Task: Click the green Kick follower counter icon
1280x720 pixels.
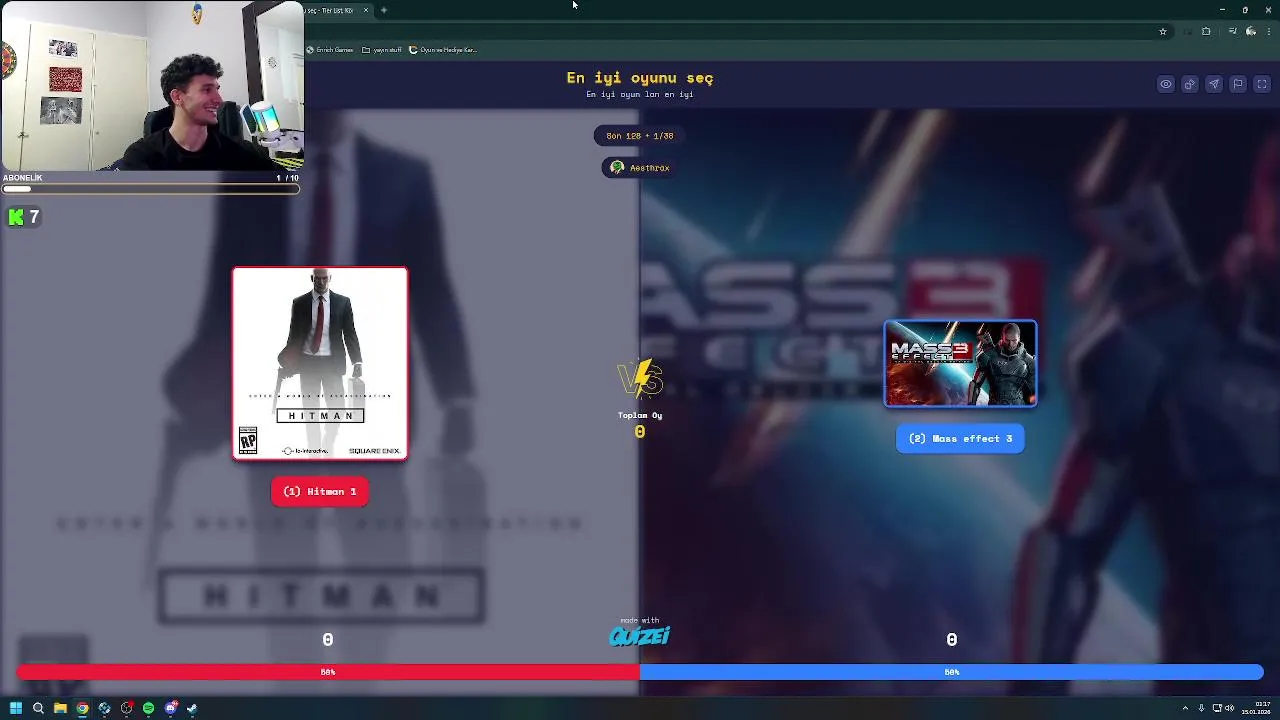Action: click(15, 216)
